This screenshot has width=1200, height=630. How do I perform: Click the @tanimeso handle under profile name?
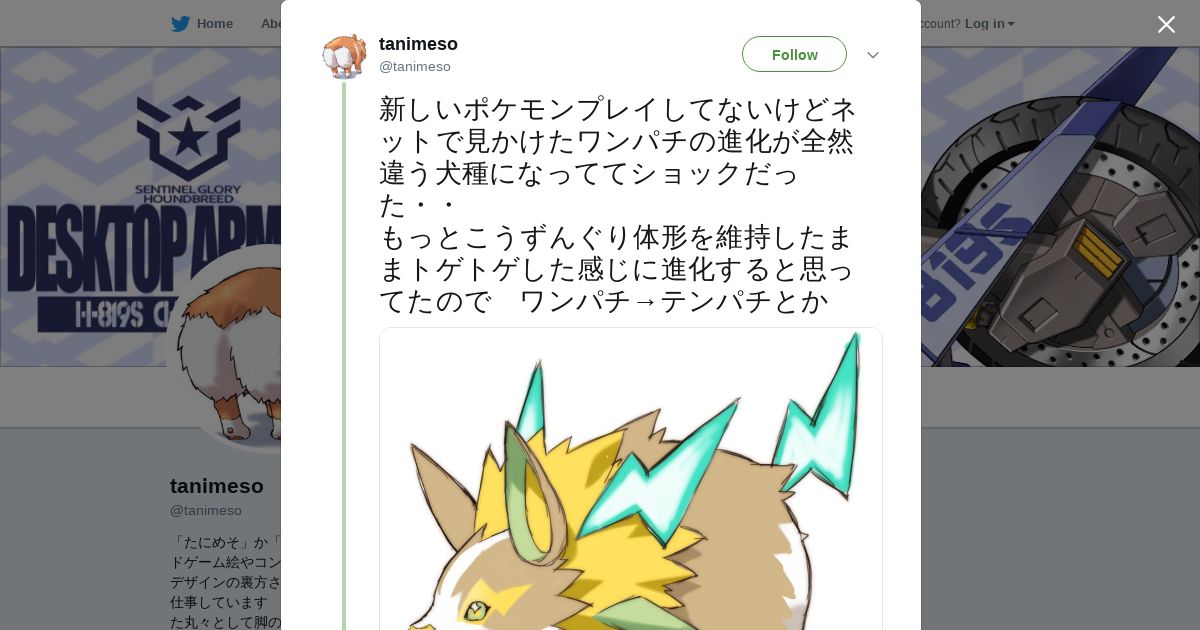pos(206,510)
